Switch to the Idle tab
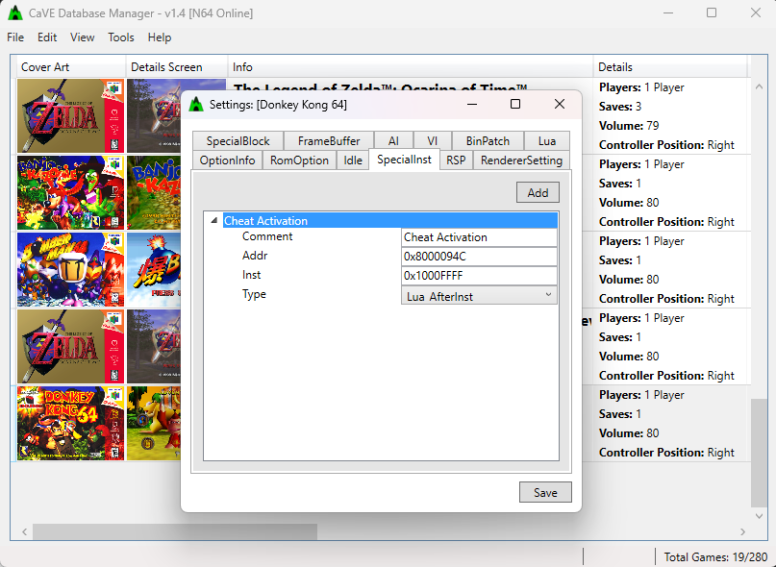The height and width of the screenshot is (567, 776). (353, 160)
